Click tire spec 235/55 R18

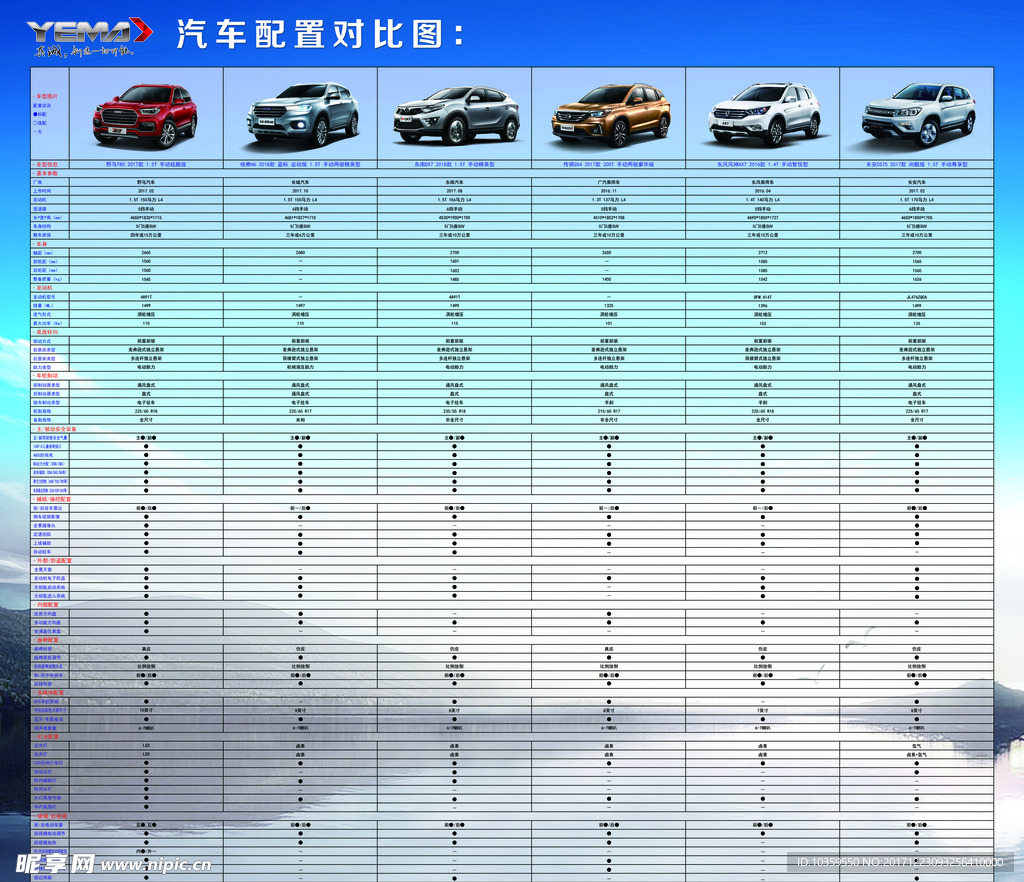455,411
